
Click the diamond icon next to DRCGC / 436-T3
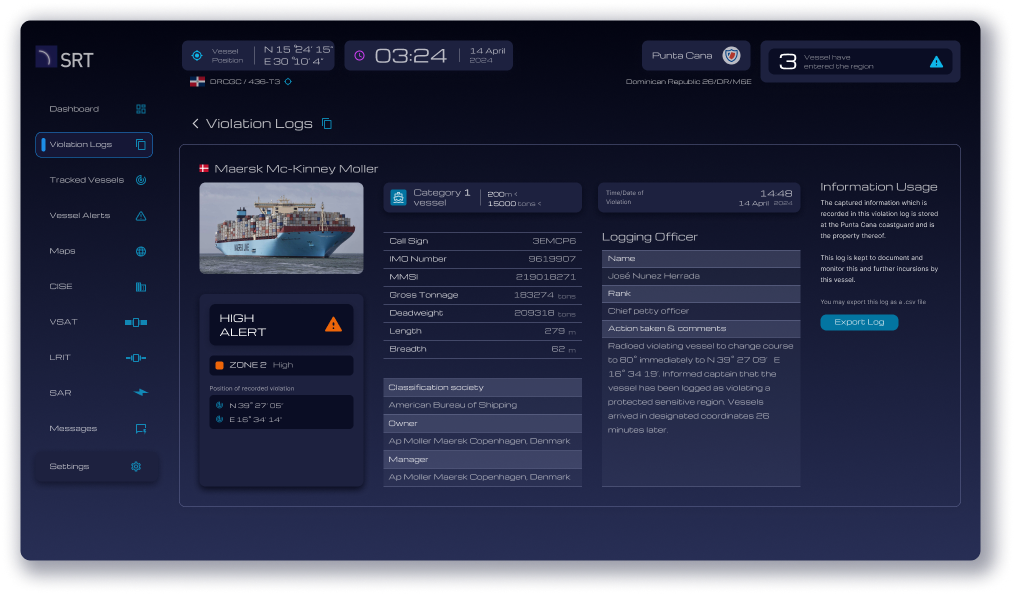click(x=288, y=82)
